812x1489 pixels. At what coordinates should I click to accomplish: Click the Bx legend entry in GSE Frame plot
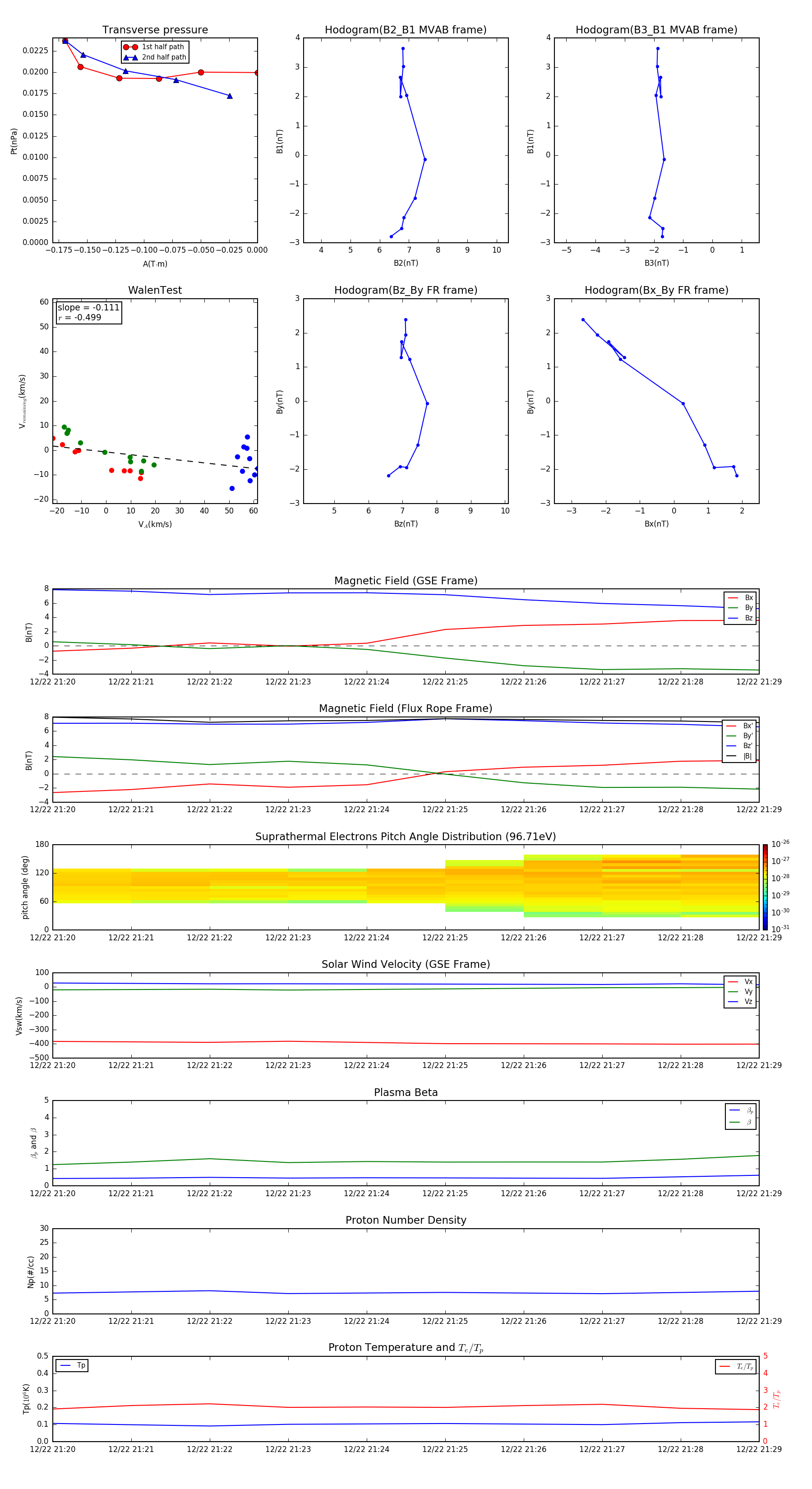click(740, 598)
